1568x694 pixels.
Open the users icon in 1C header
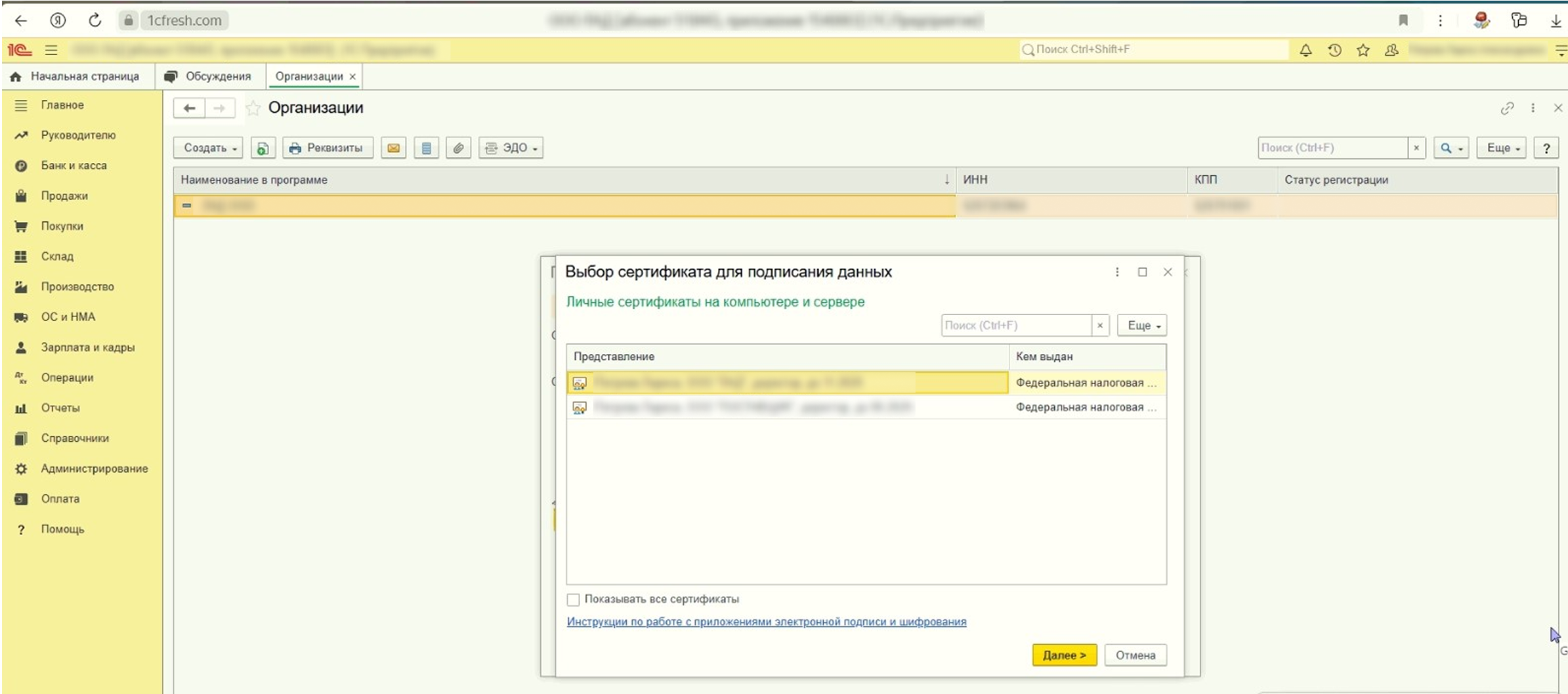[x=1391, y=50]
